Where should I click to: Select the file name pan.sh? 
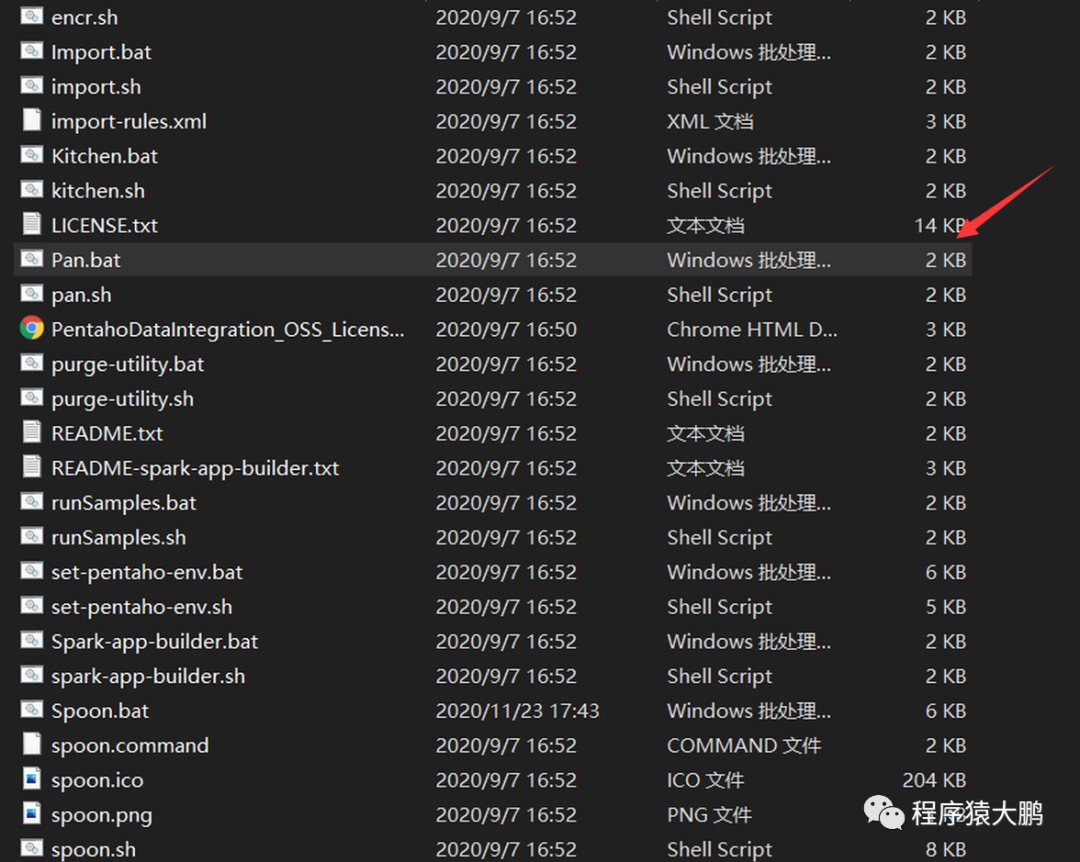81,295
